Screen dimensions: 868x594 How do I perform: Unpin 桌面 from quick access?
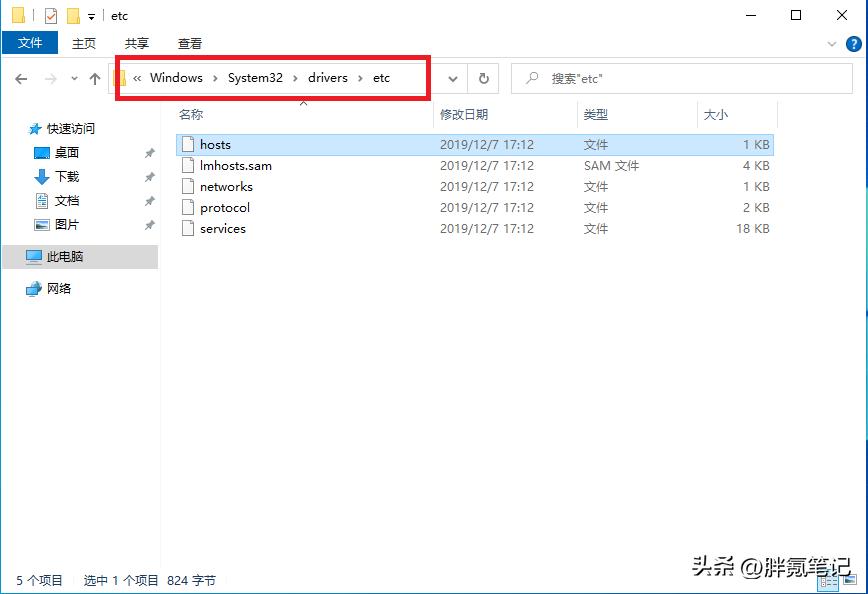150,152
